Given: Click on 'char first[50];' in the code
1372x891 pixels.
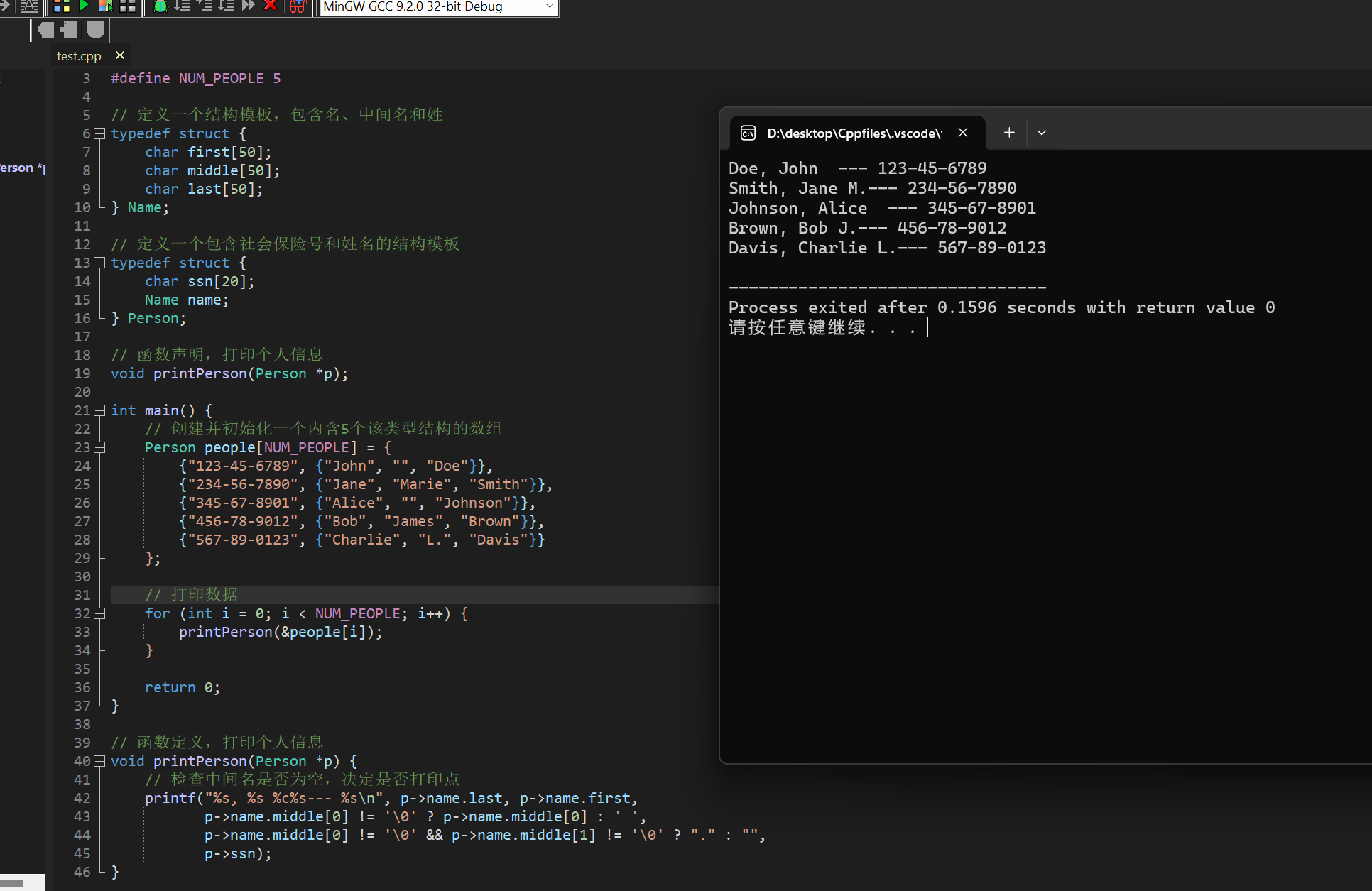Looking at the screenshot, I should (208, 152).
